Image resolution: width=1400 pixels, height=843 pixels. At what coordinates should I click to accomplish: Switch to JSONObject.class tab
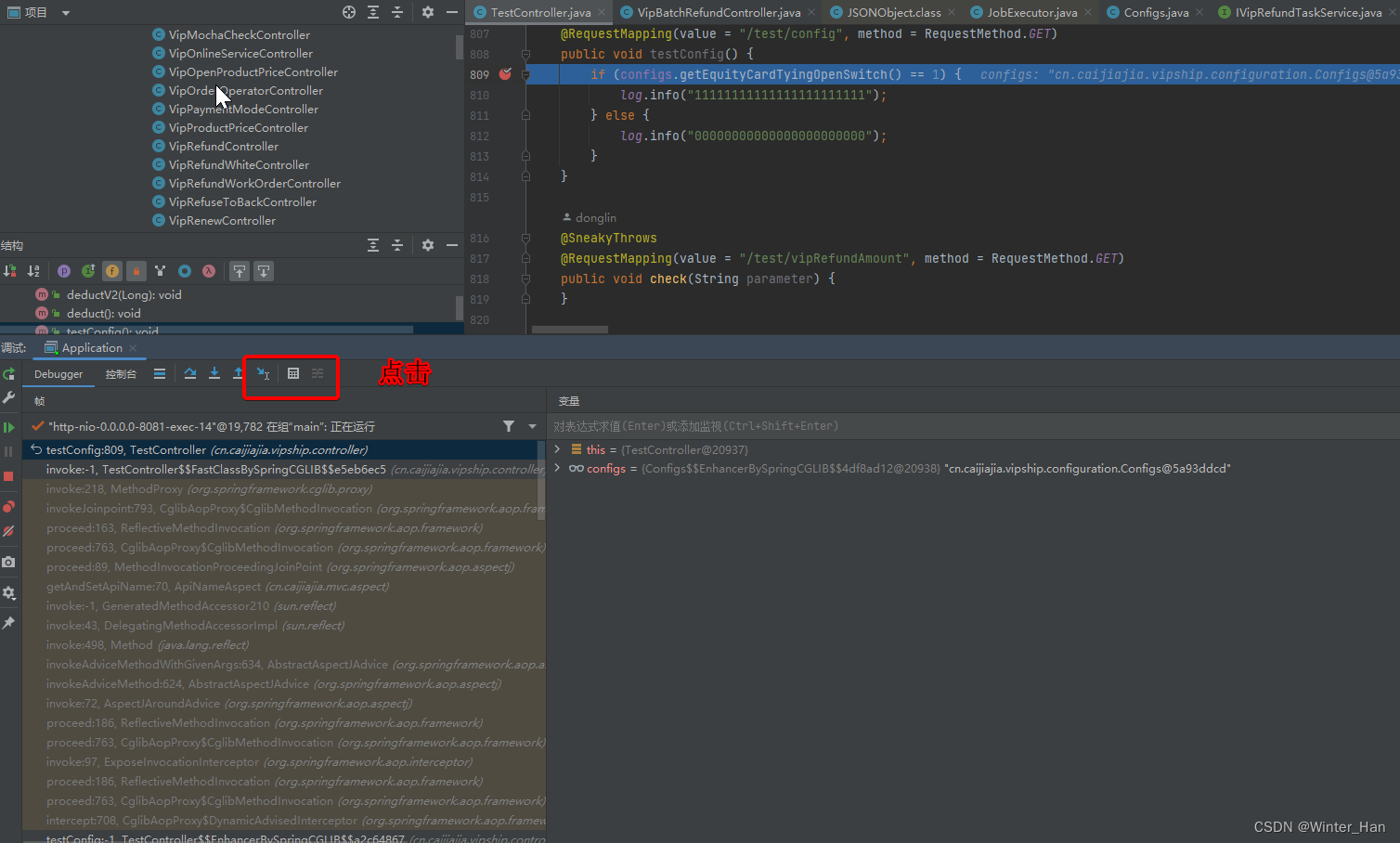coord(893,12)
